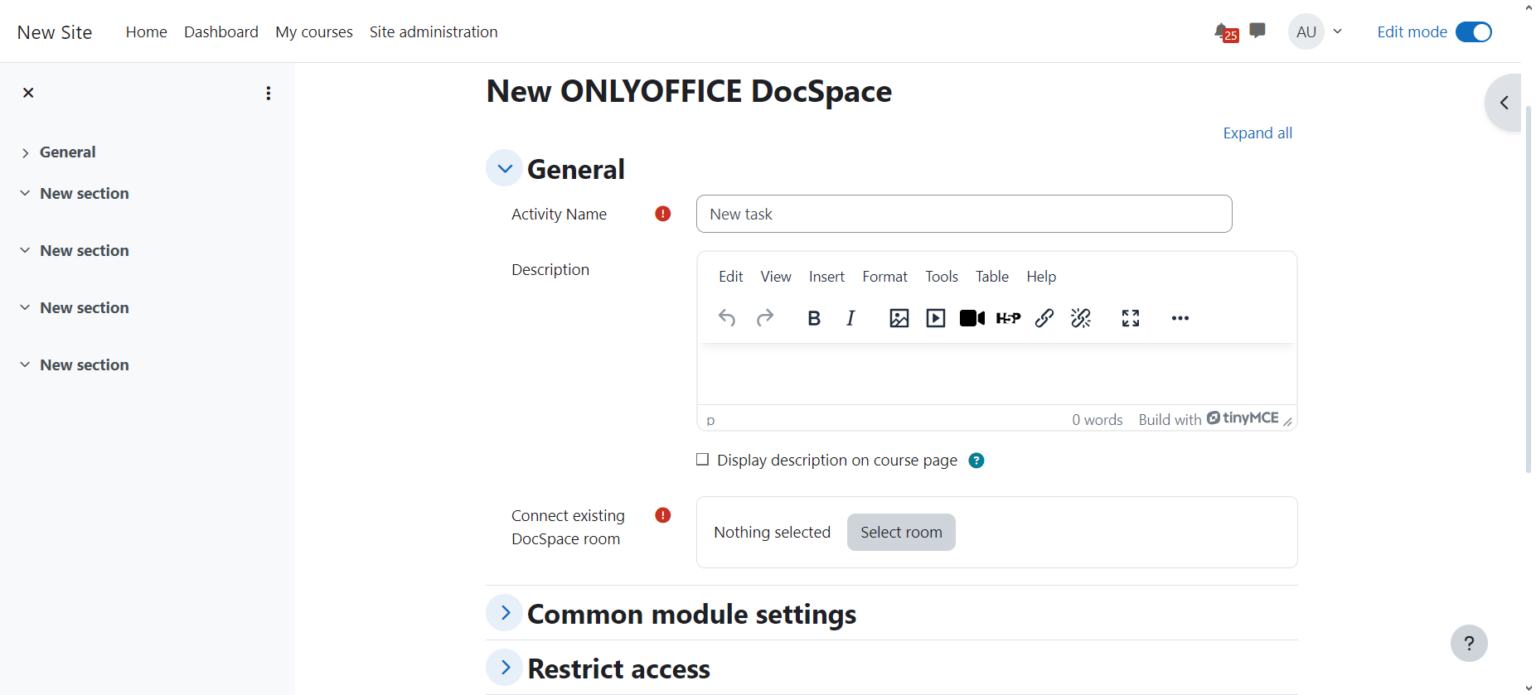Open the course index options kebab menu
The image size is (1536, 695).
click(x=268, y=93)
